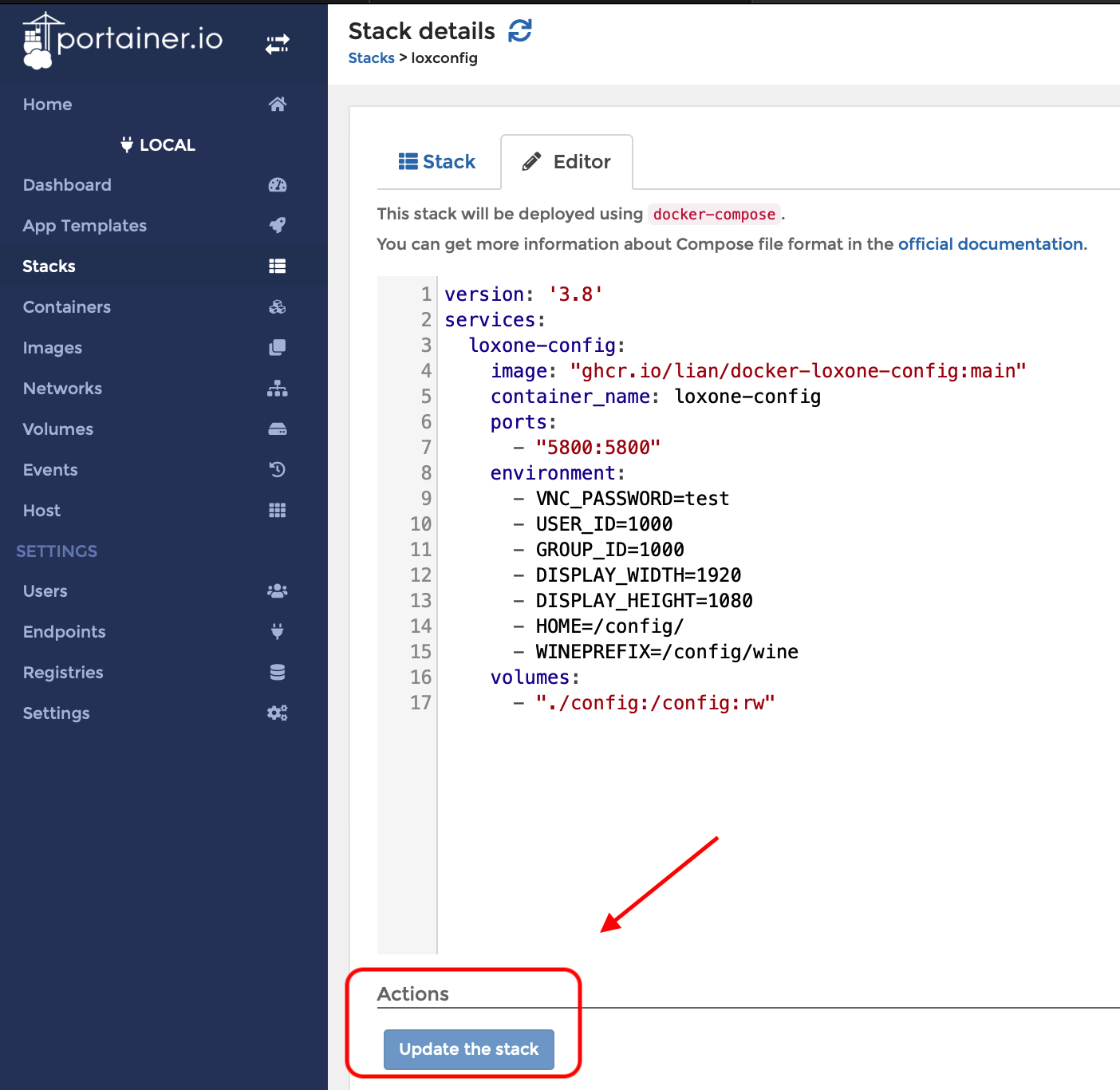
Task: Click the Containers cubes icon
Action: [277, 307]
